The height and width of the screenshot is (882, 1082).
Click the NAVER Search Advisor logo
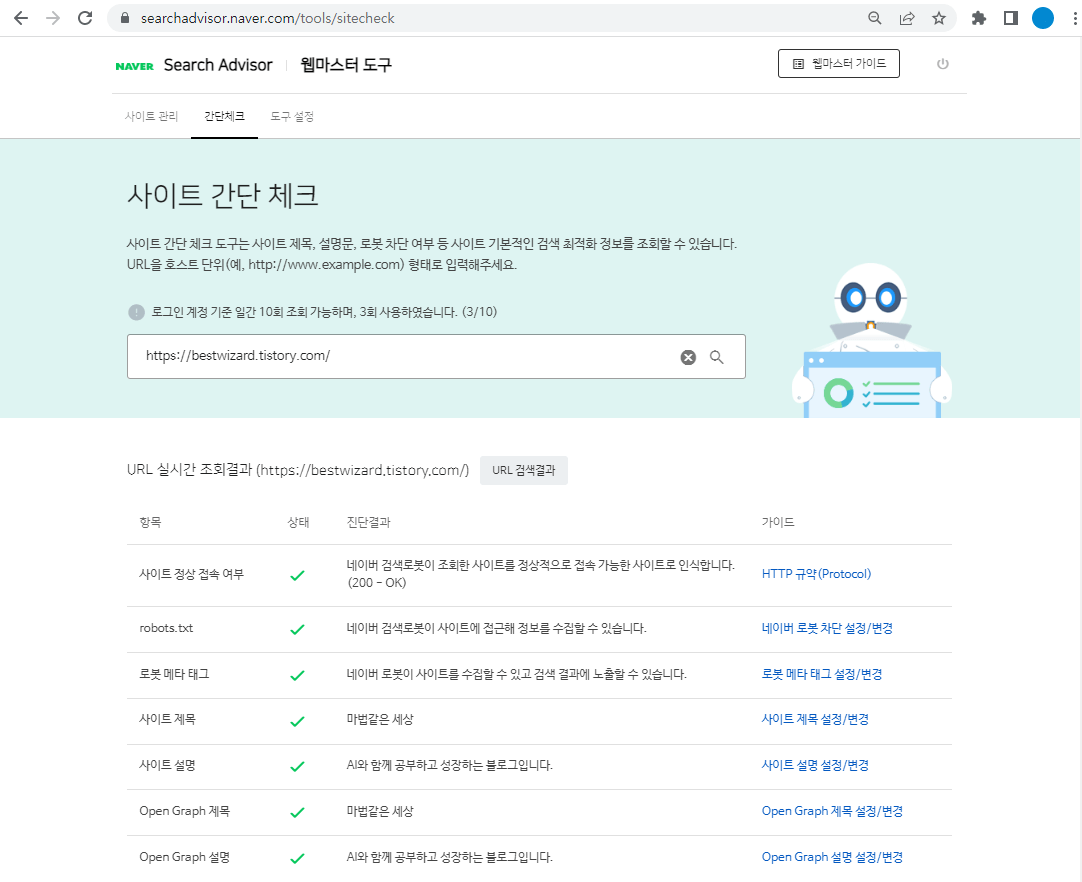pos(191,63)
